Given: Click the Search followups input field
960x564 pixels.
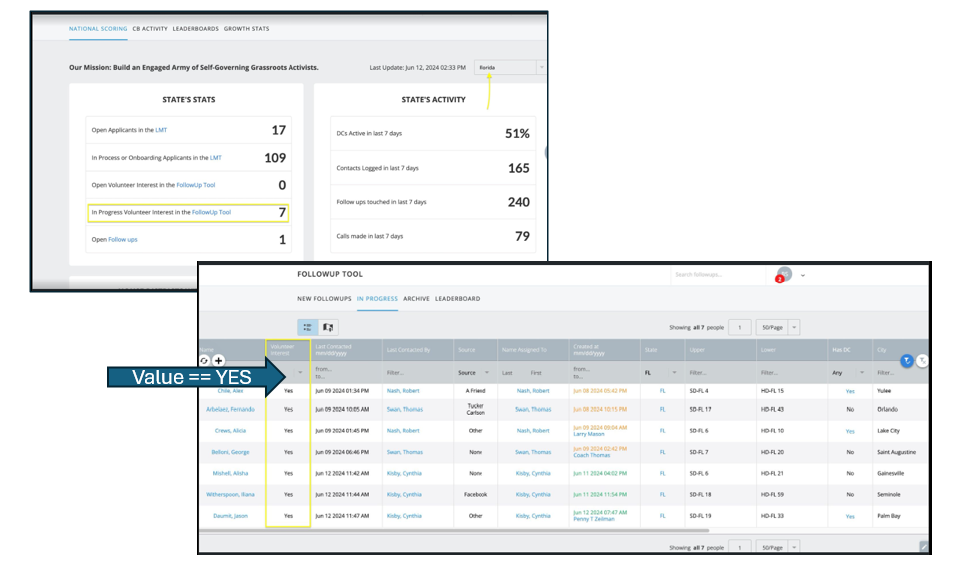Looking at the screenshot, I should (x=715, y=274).
